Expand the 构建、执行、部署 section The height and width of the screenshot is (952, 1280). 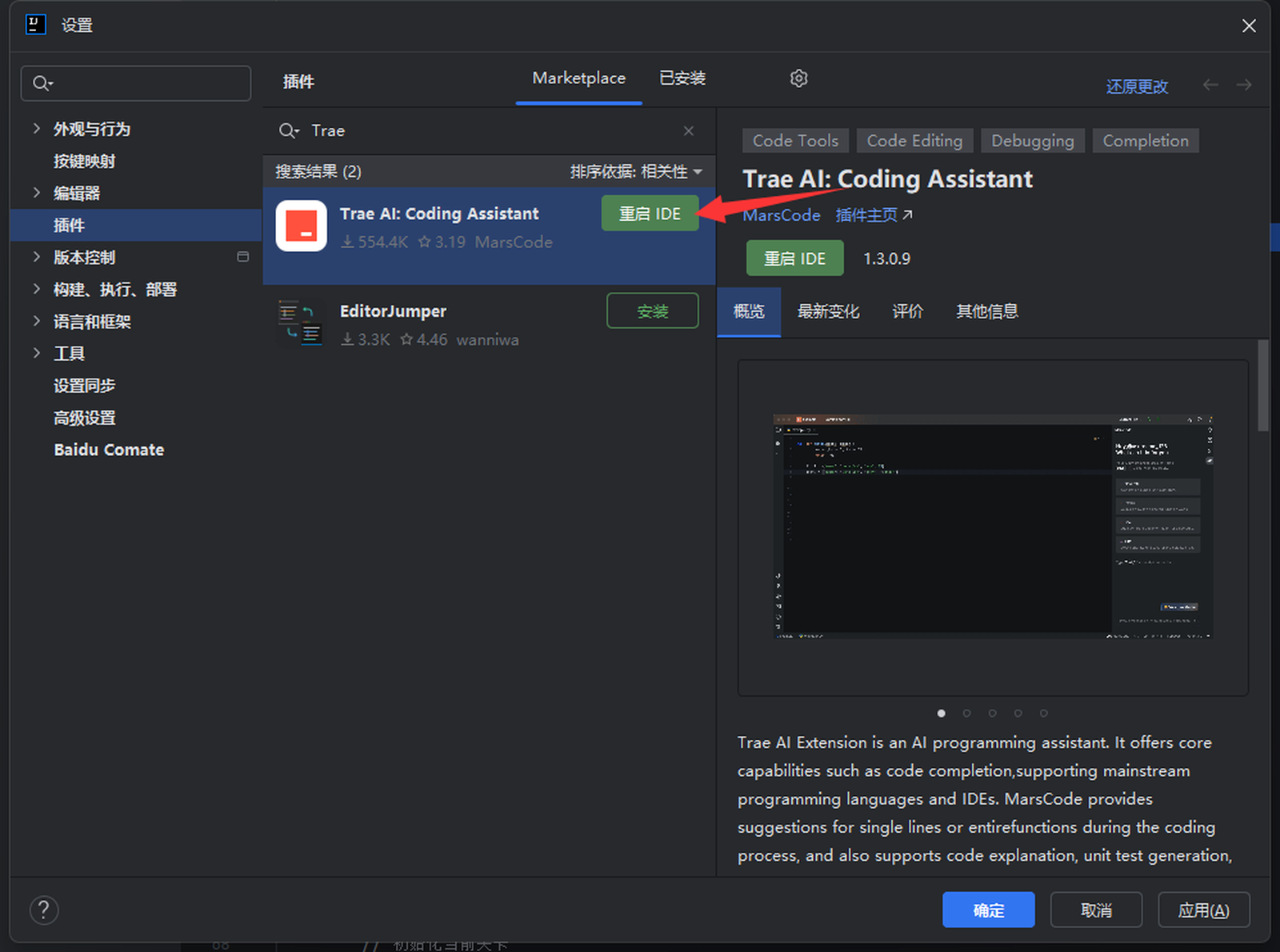coord(36,289)
